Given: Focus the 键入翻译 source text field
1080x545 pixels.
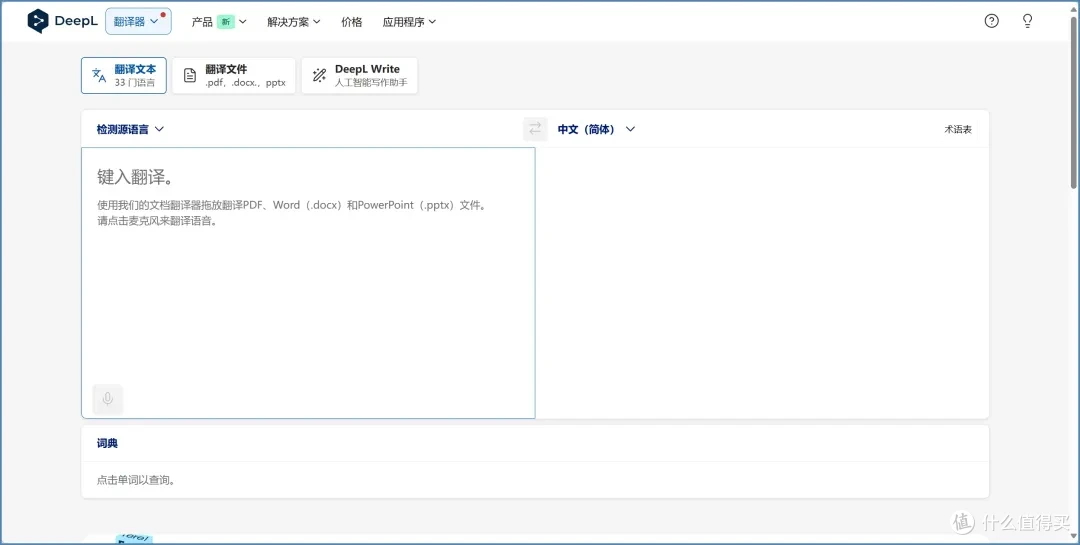Looking at the screenshot, I should [308, 282].
